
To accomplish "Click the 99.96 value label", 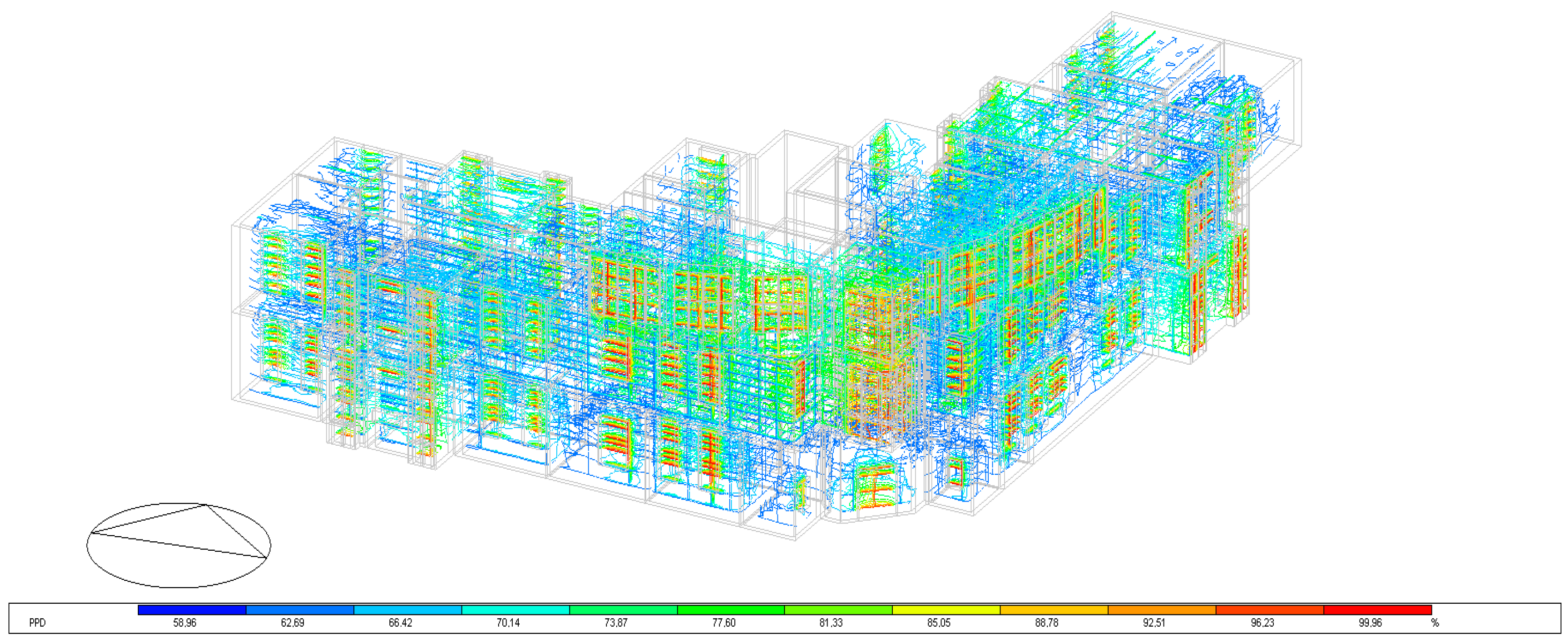I will coord(1370,623).
